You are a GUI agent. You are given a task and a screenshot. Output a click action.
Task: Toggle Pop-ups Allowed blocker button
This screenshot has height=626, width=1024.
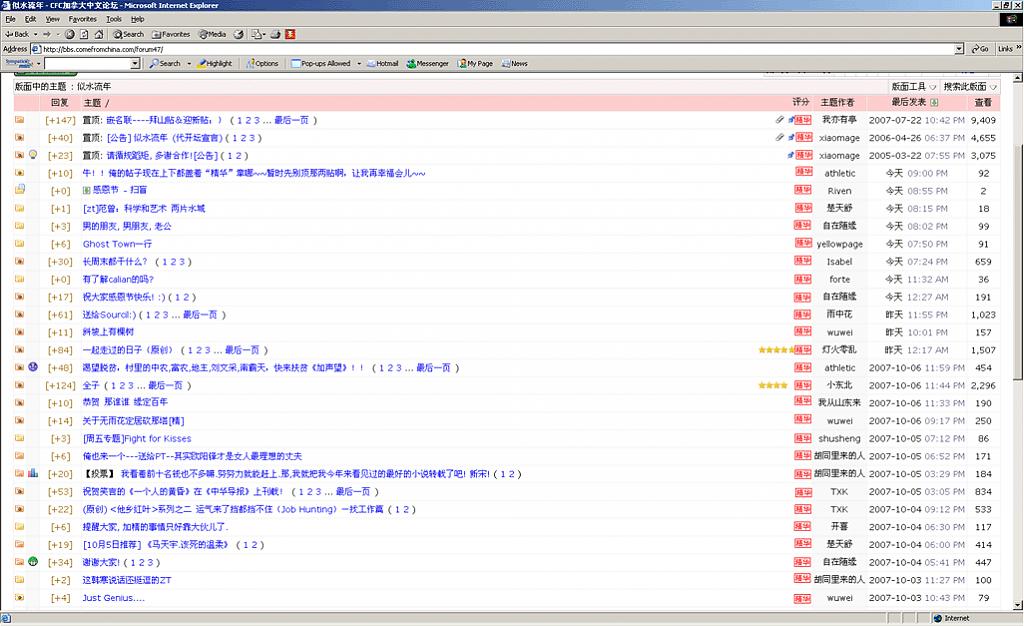[321, 63]
